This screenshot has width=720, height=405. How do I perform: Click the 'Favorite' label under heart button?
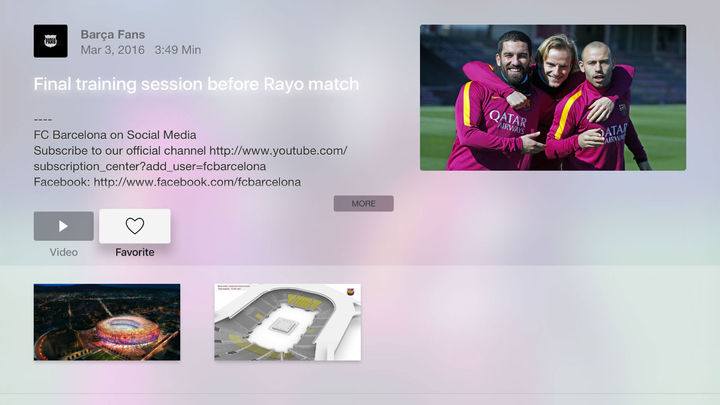tap(135, 252)
